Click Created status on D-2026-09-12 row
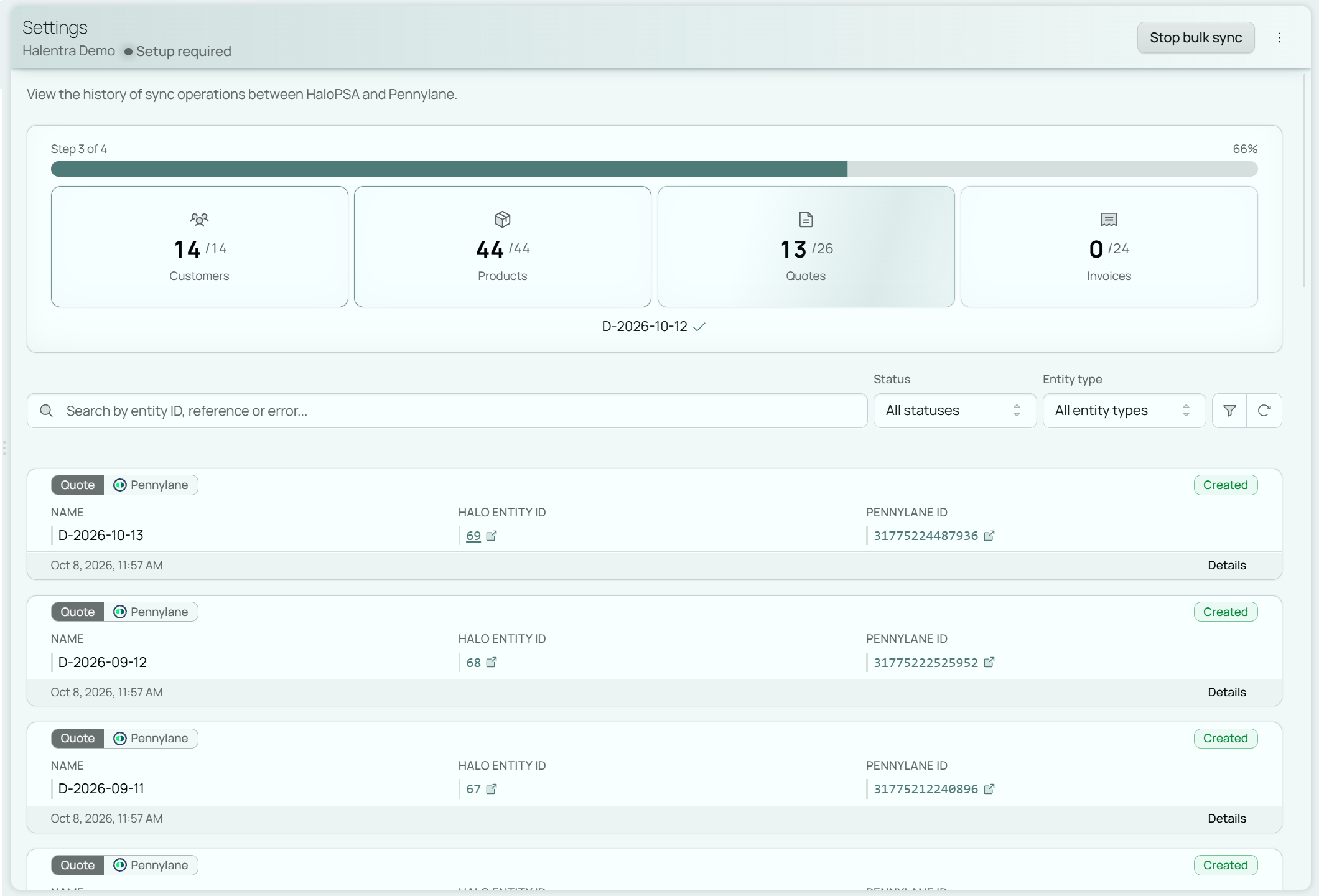Viewport: 1319px width, 896px height. click(1225, 612)
